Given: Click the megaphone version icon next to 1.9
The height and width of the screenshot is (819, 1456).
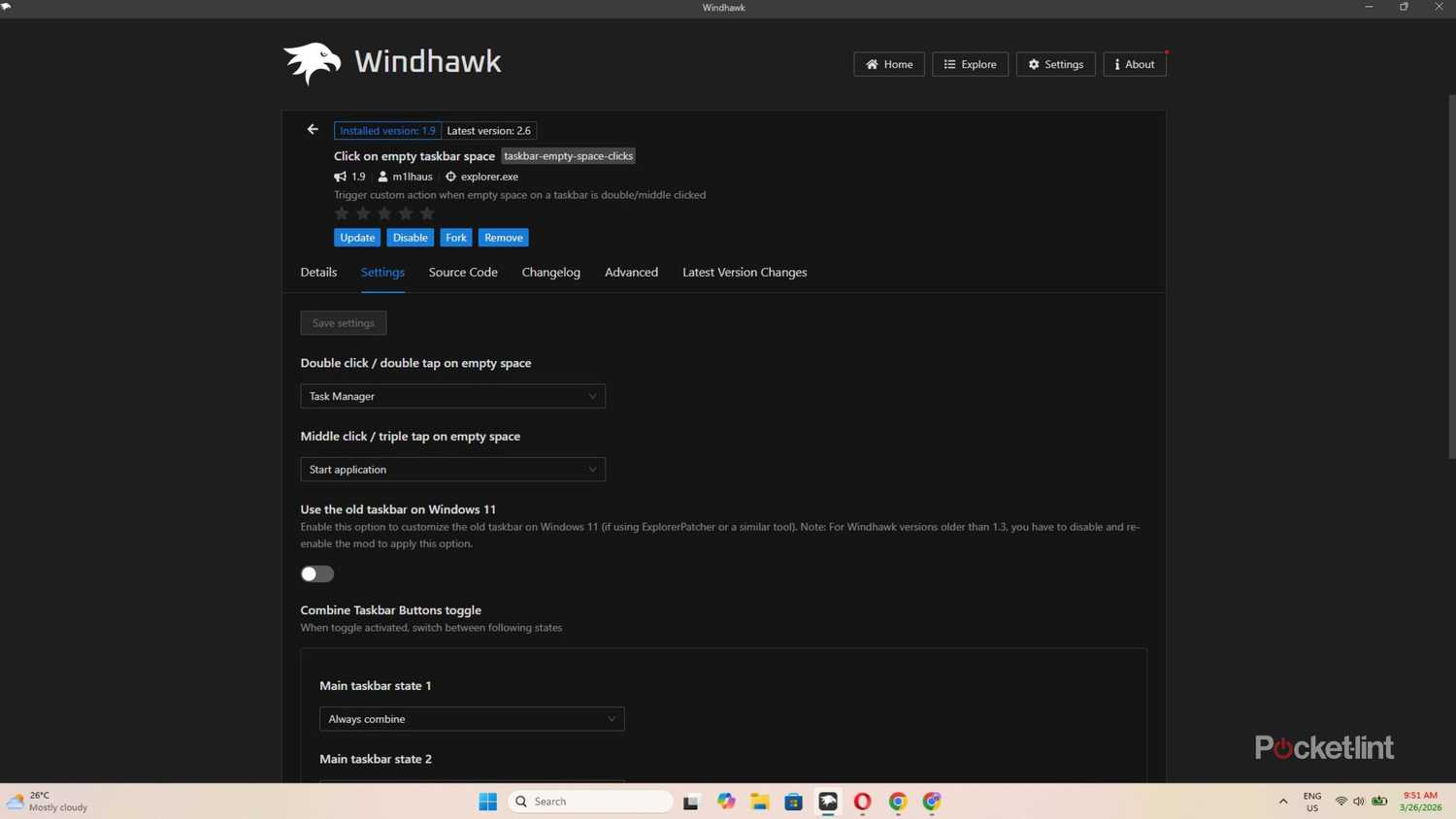Looking at the screenshot, I should (340, 176).
